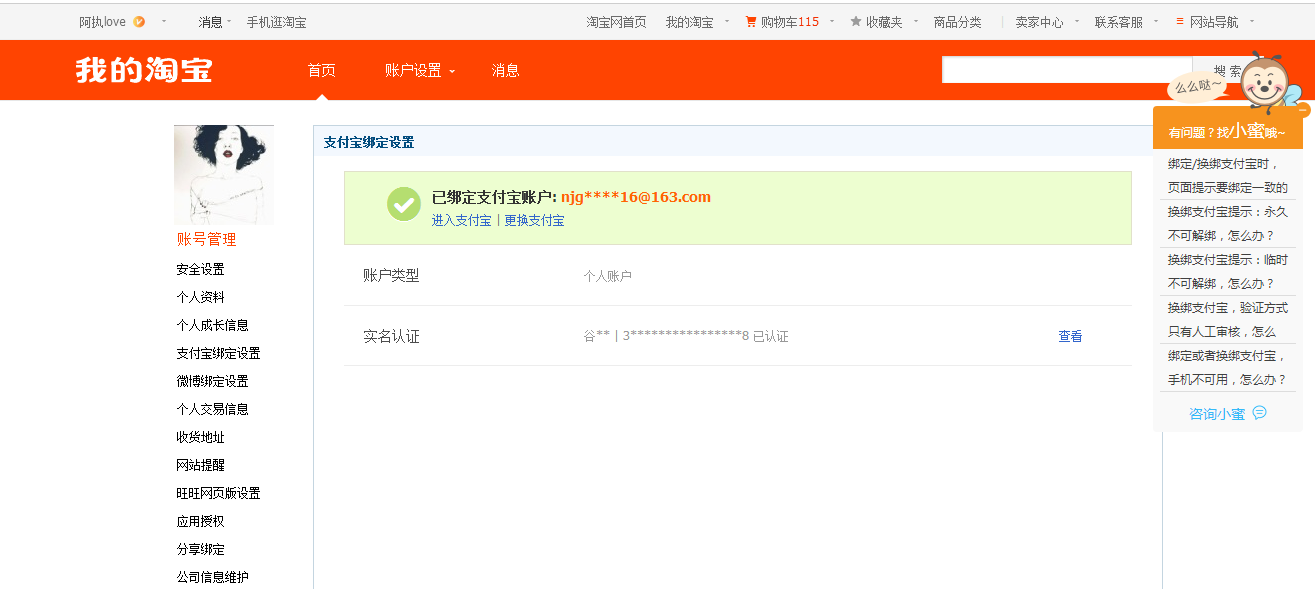Click the 网站导航 list icon
The height and width of the screenshot is (589, 1315).
[1180, 21]
